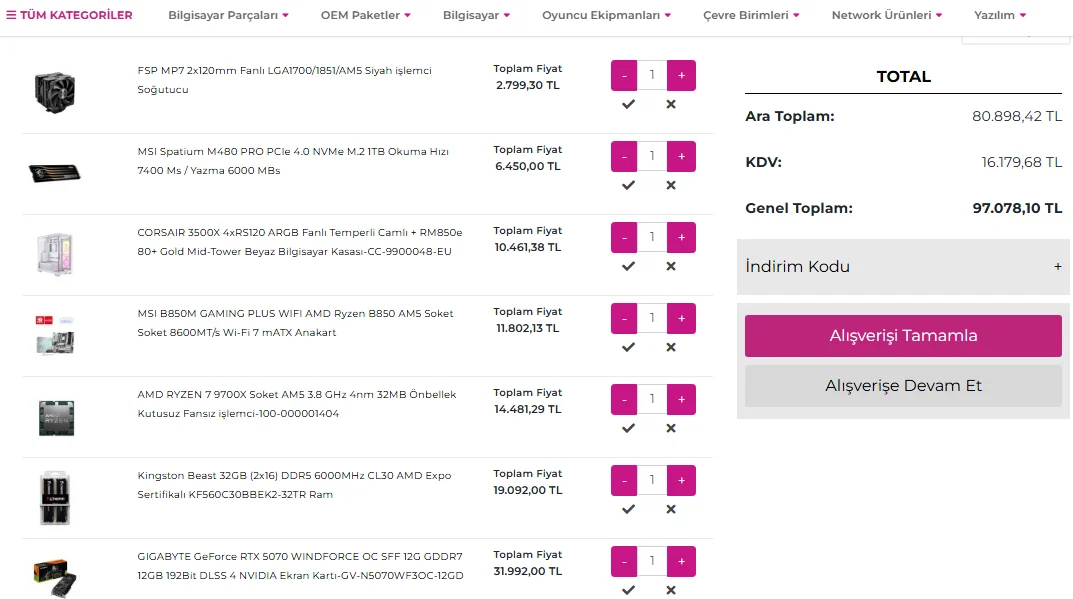This screenshot has height=599, width=1073.
Task: Confirm quantity checkmark for Kingston Beast RAM
Action: click(628, 509)
